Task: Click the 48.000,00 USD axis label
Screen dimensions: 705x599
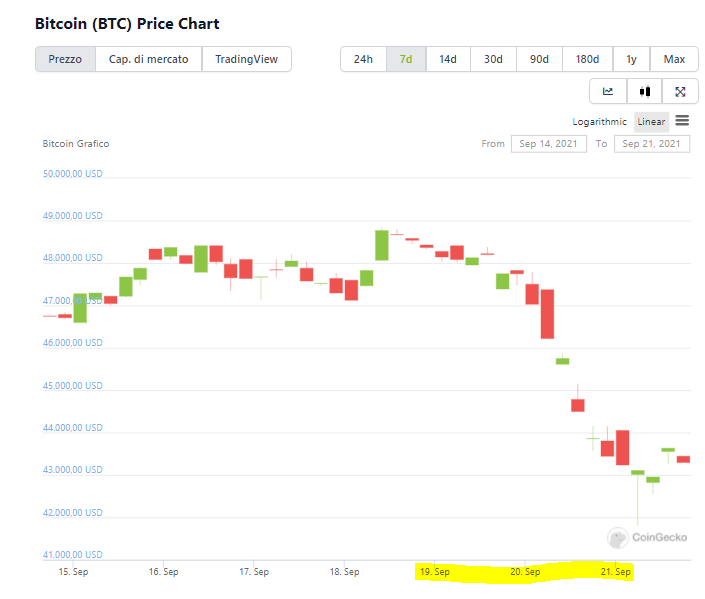Action: [73, 258]
